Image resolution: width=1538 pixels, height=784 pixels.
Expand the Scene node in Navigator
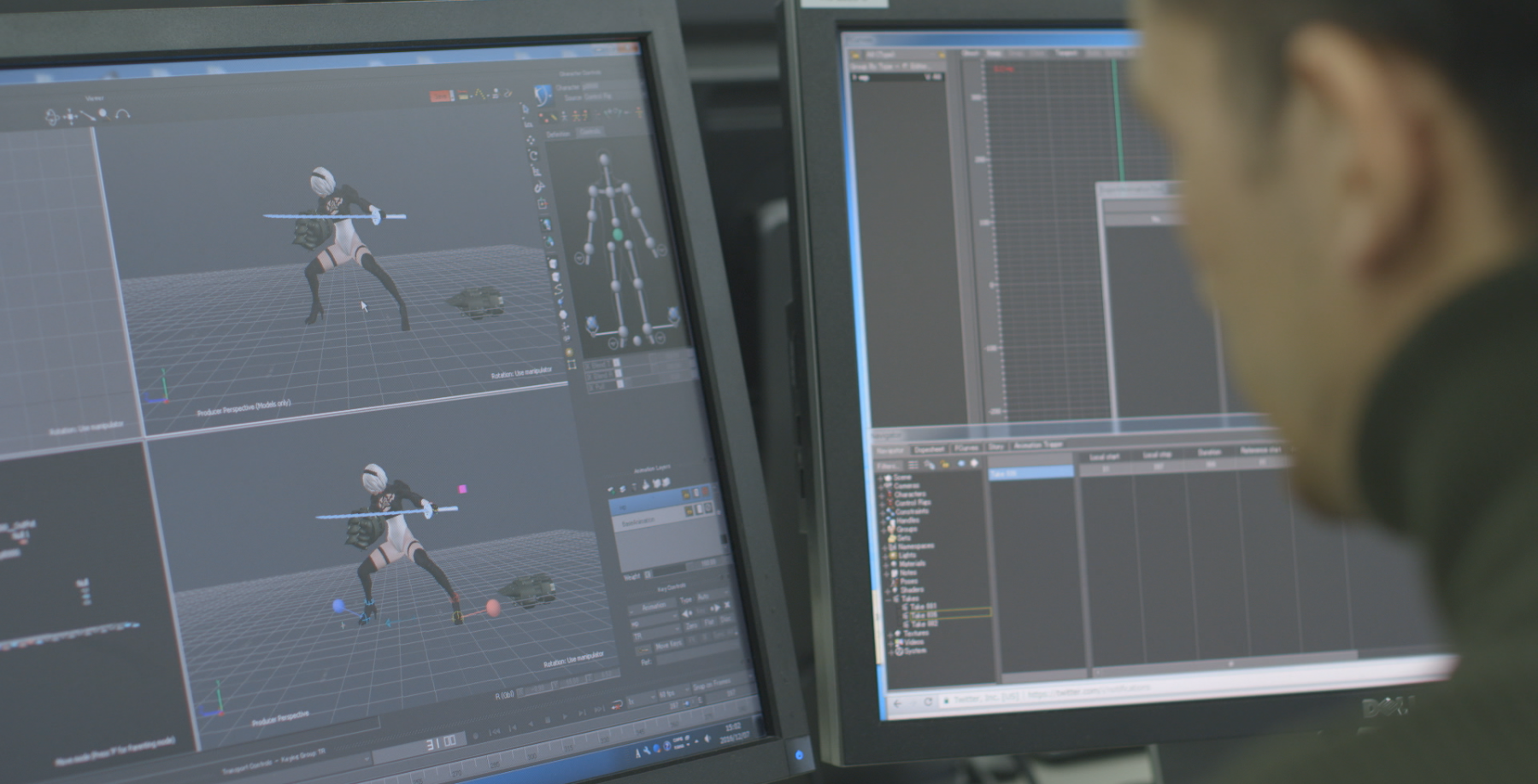(880, 478)
